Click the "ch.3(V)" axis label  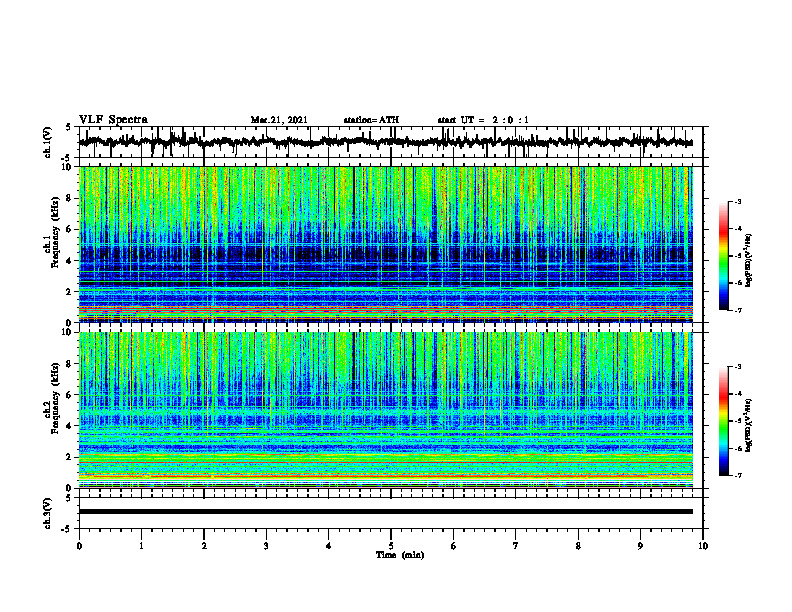[x=48, y=513]
